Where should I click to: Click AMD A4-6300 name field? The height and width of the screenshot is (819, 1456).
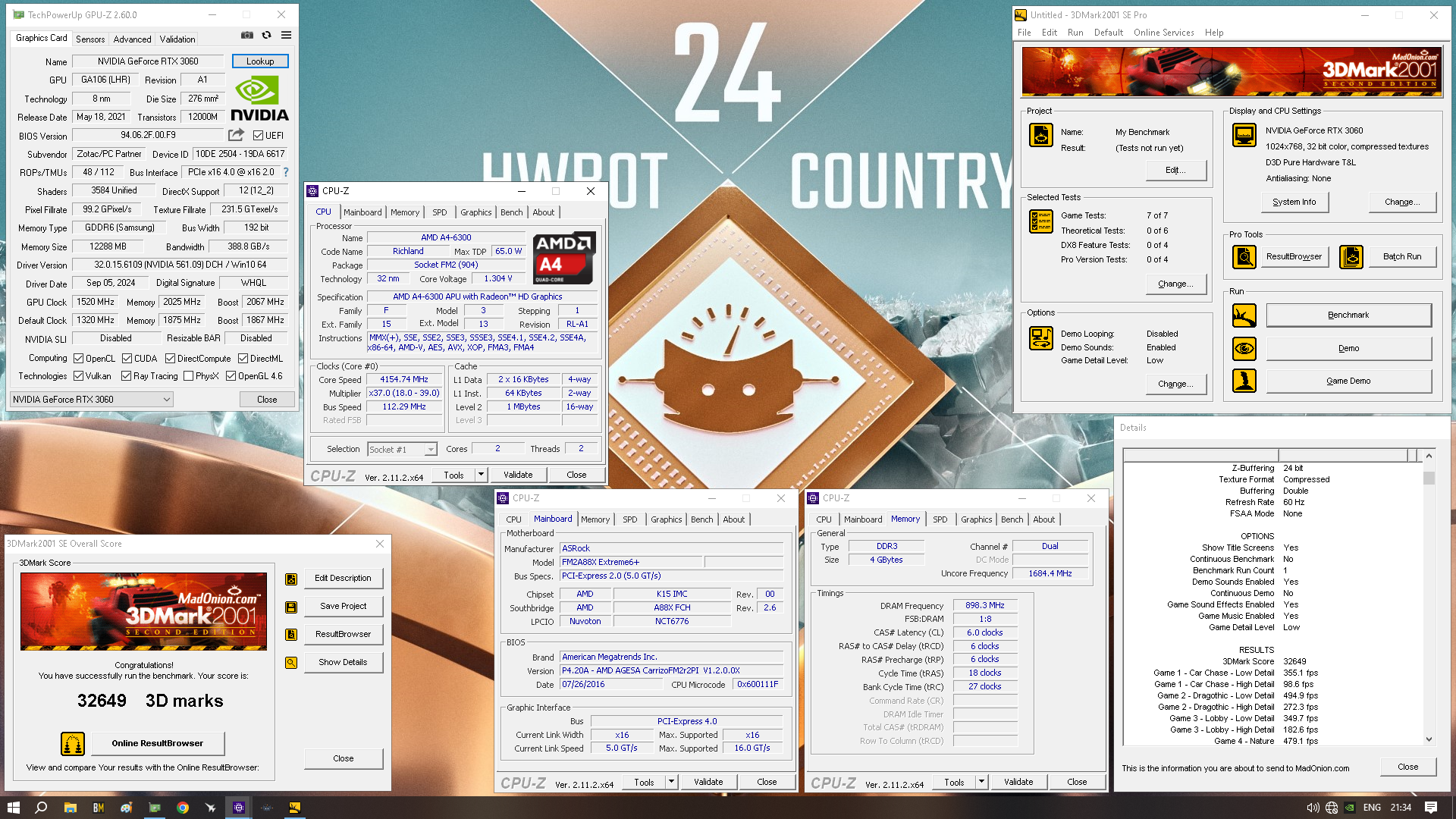pos(446,237)
